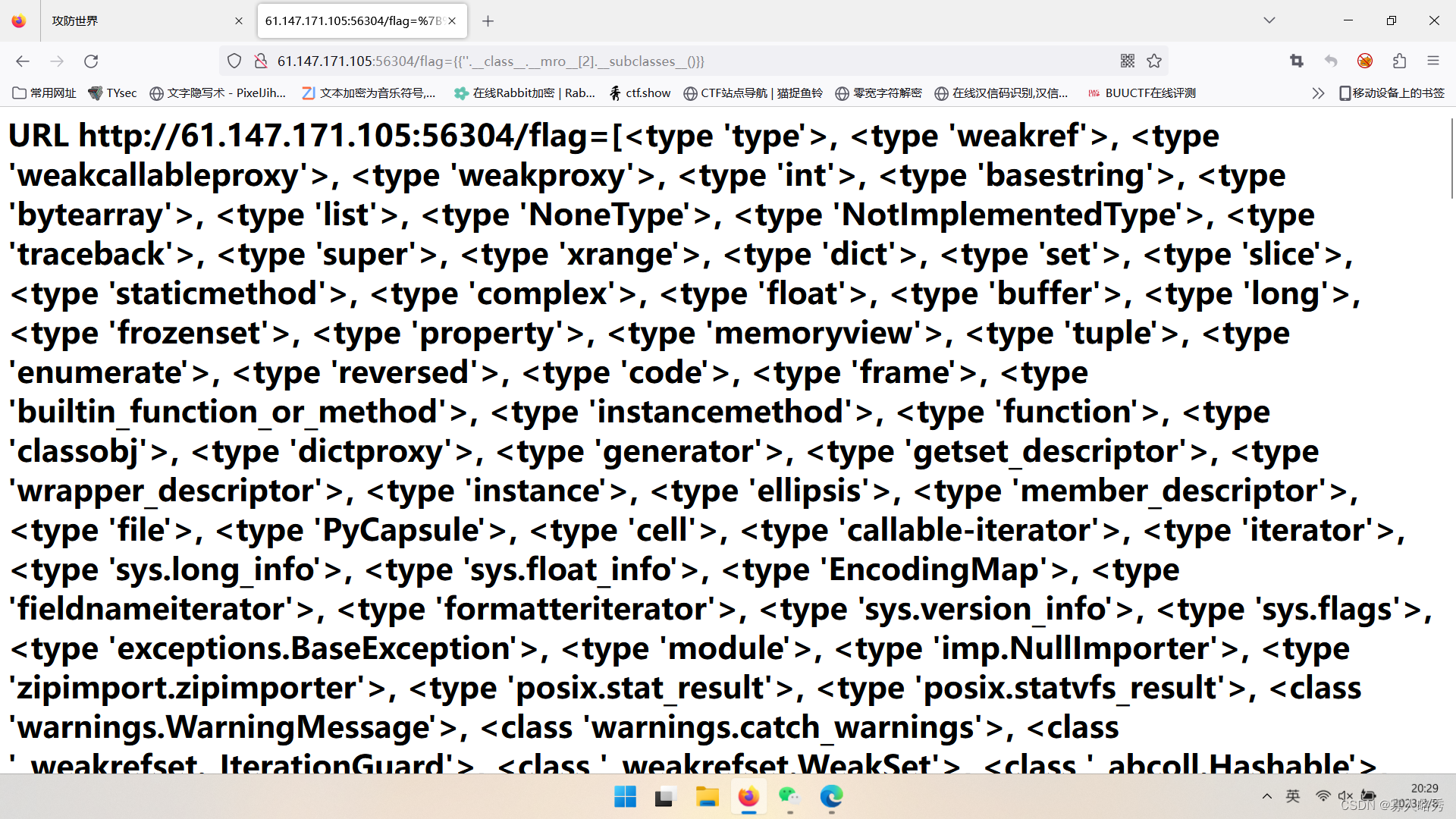Screen dimensions: 1456x819
Task: Open the QR code icon in address bar
Action: pos(1128,61)
